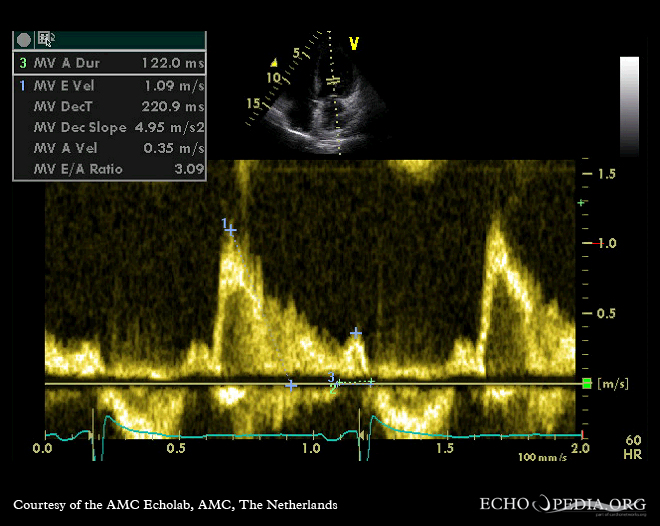The width and height of the screenshot is (660, 526).
Task: Open the measurement worksheet icon
Action: [x=45, y=40]
